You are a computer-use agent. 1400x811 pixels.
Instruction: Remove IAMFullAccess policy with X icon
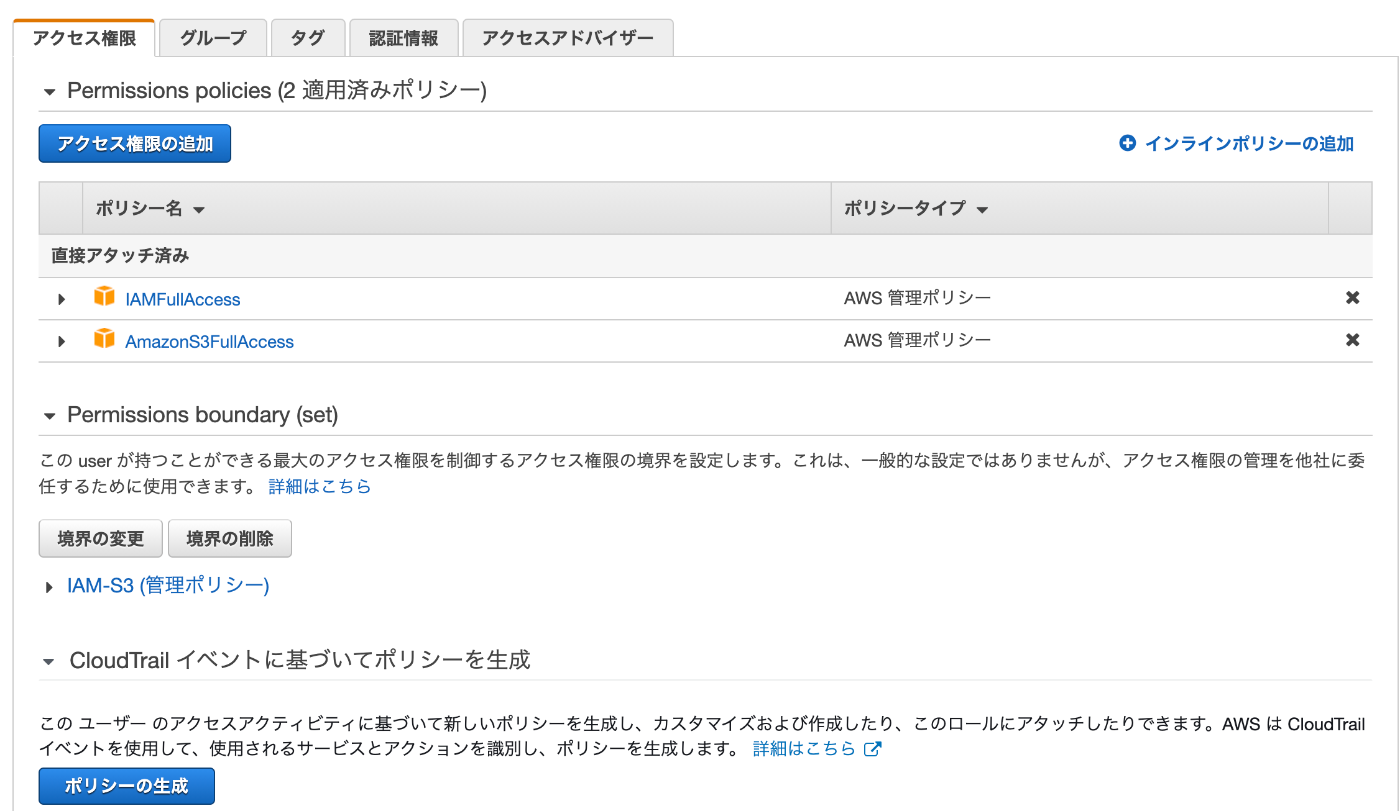pyautogui.click(x=1352, y=298)
